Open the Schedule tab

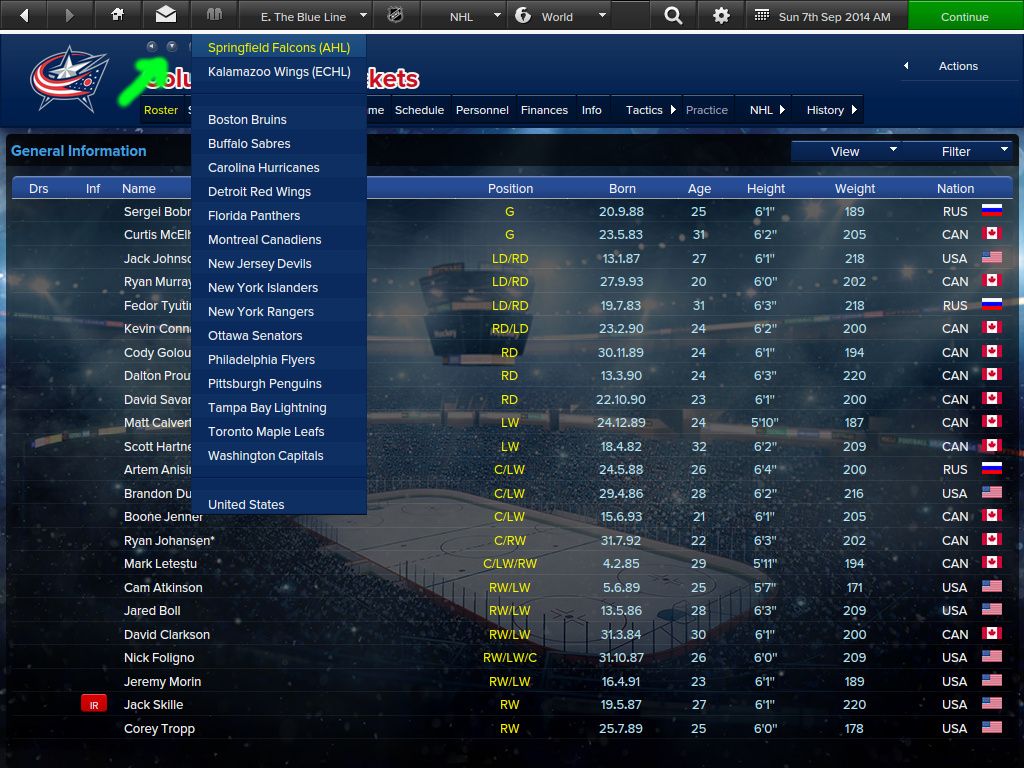(x=419, y=110)
